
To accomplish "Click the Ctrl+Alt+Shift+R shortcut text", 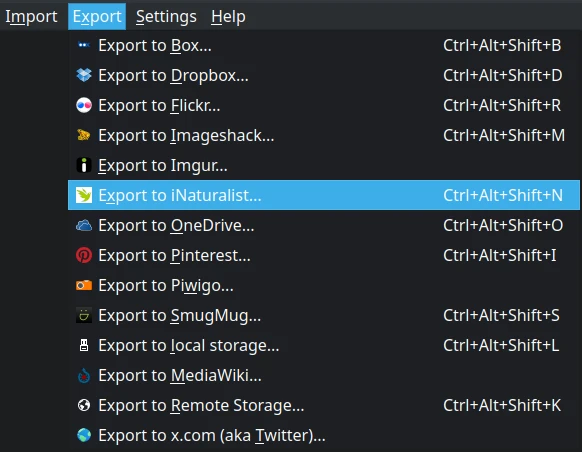I will pyautogui.click(x=502, y=105).
